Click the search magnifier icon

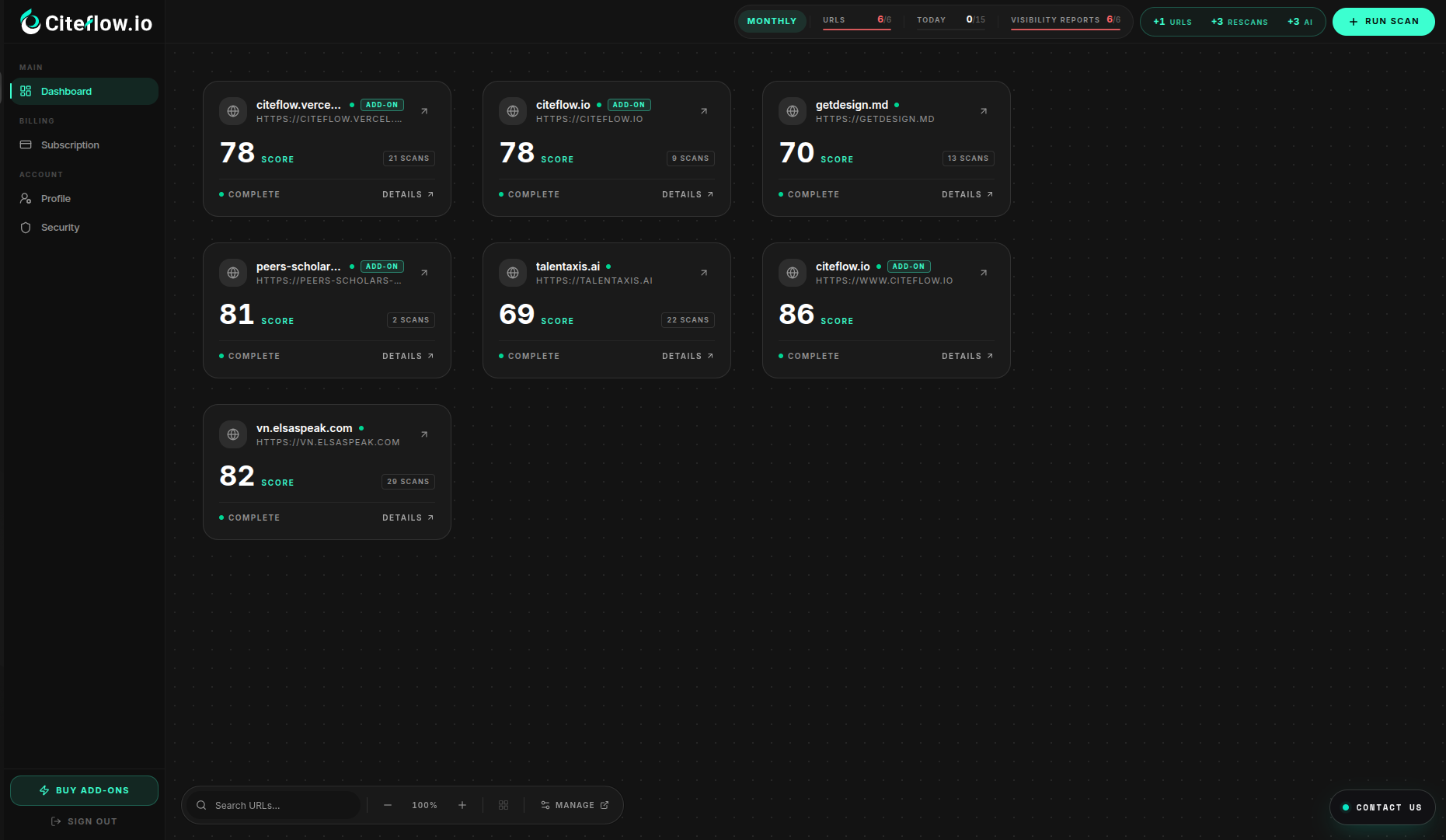coord(201,805)
